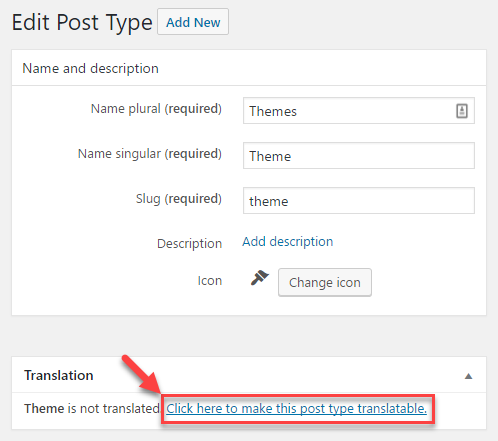Click the Add New button
Screen dimensions: 498x441
tap(193, 22)
